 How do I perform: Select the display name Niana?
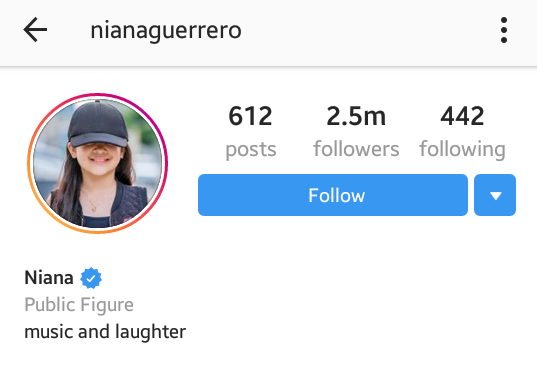[x=49, y=278]
